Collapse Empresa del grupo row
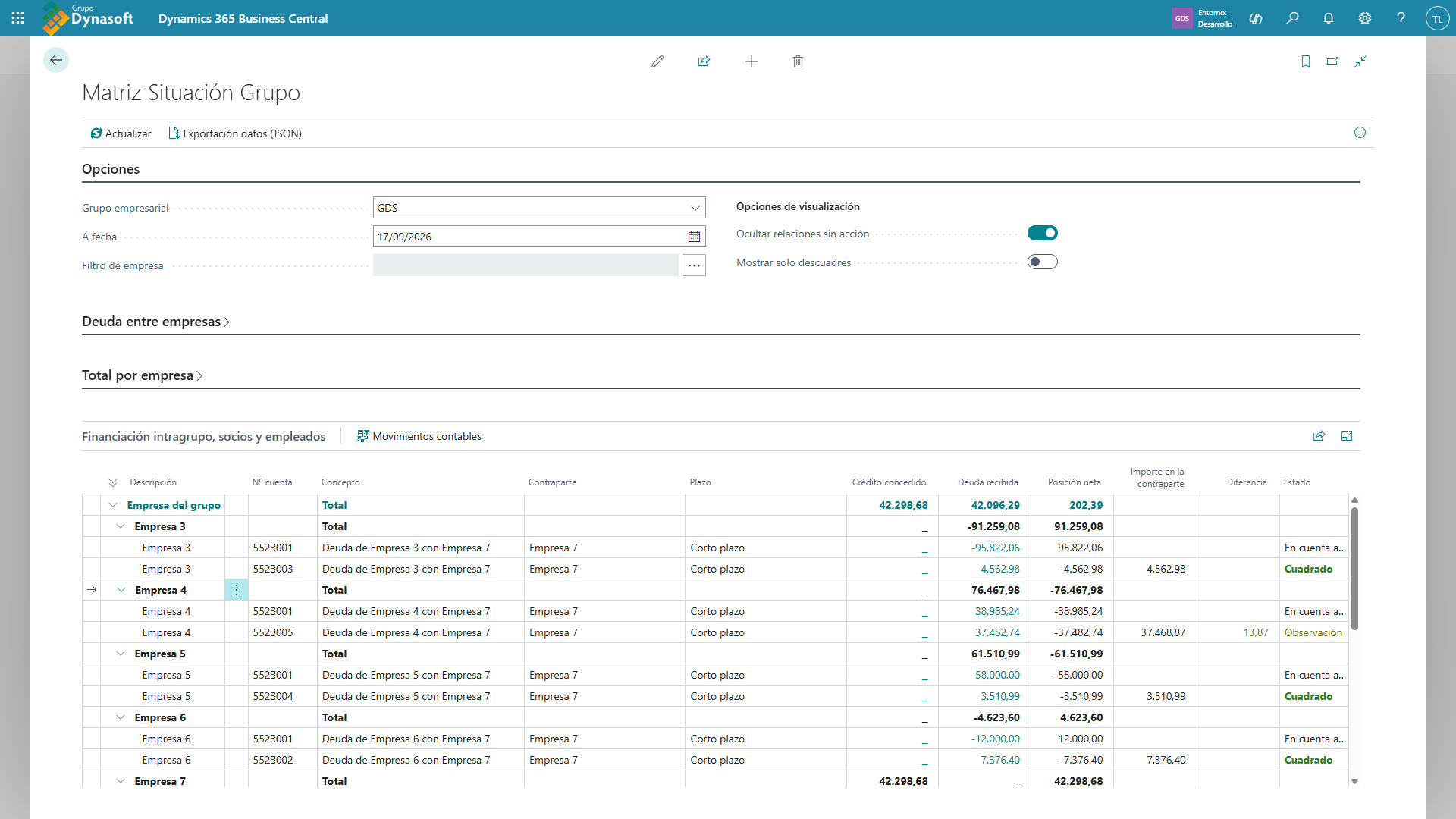The height and width of the screenshot is (819, 1456). 113,505
